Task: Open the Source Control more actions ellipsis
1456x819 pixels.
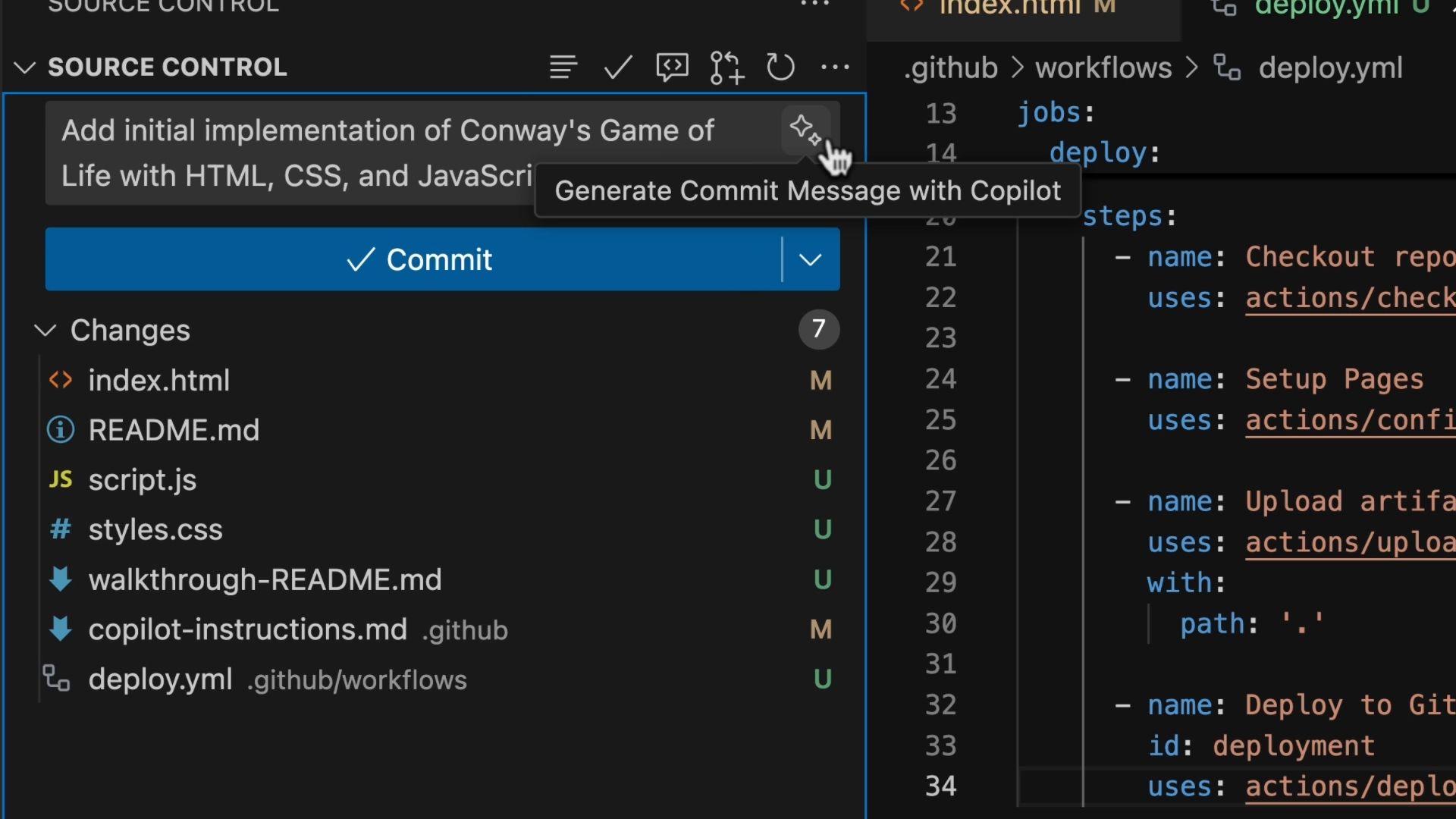Action: [x=835, y=67]
